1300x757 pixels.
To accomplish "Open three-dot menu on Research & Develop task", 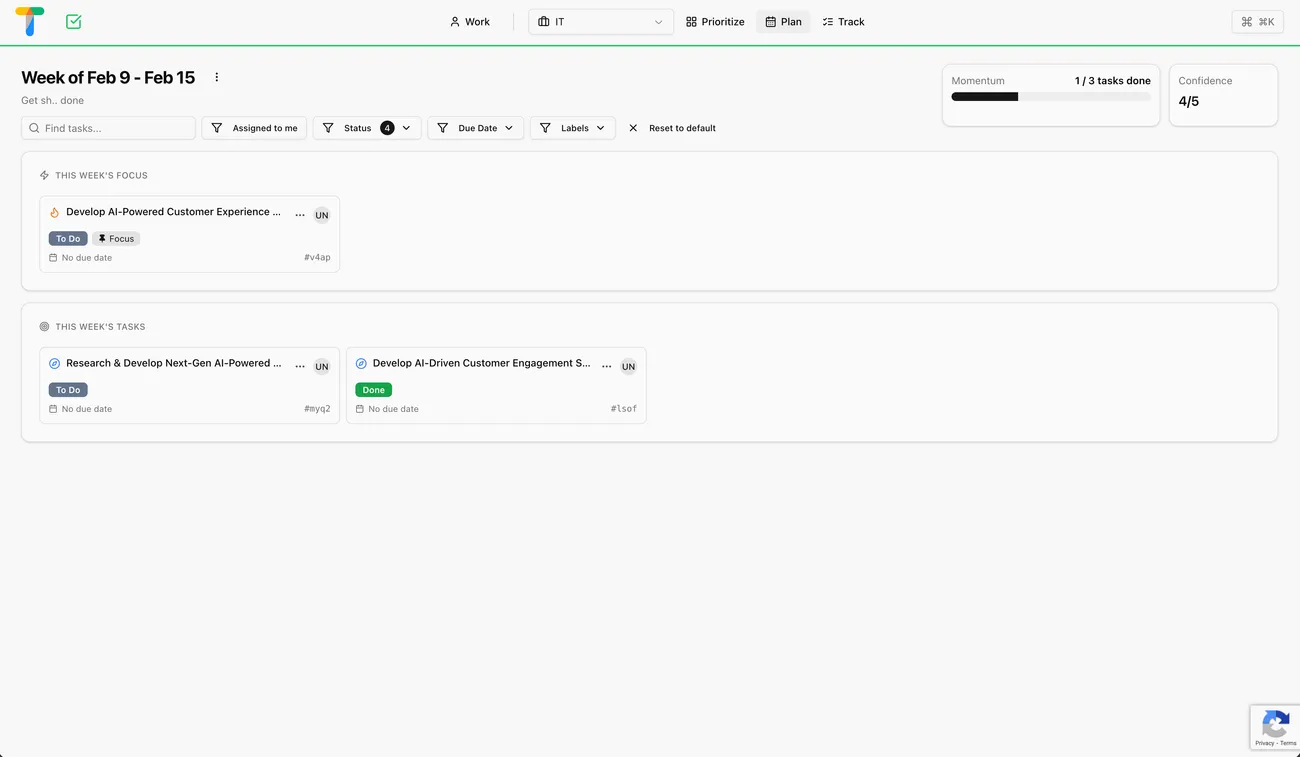I will [300, 366].
